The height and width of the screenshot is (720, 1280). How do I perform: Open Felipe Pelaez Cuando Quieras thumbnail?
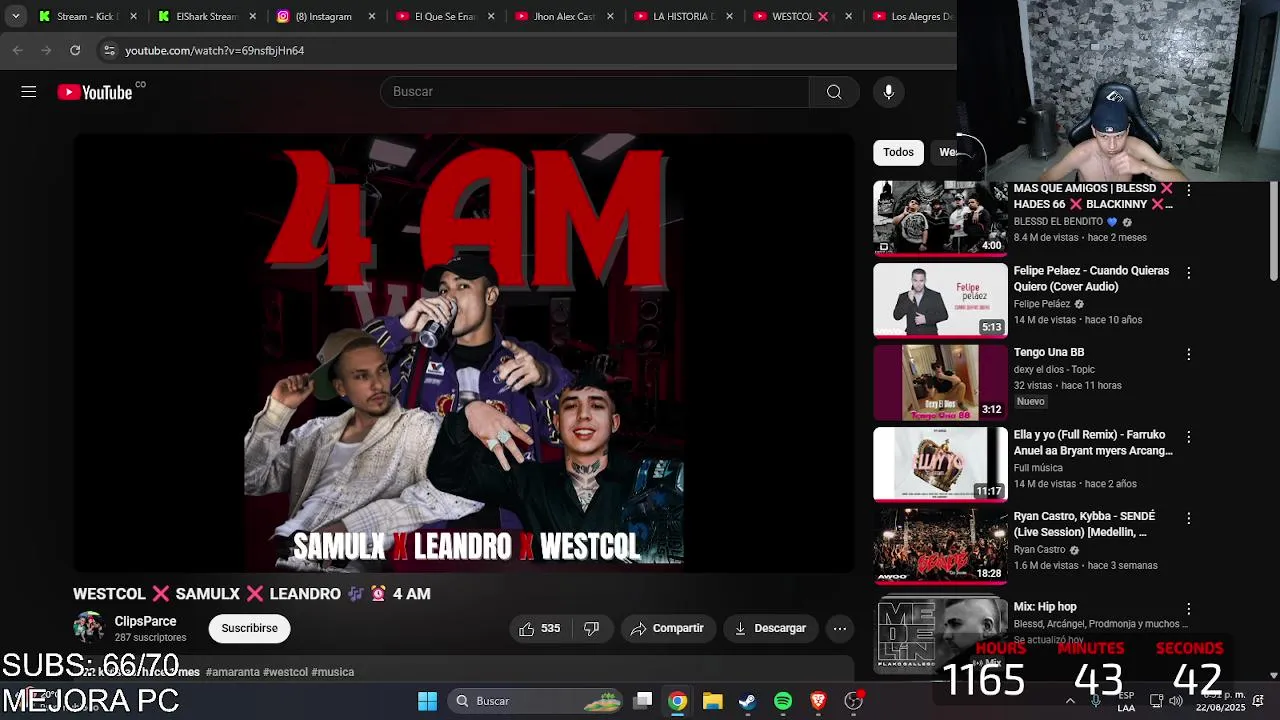pyautogui.click(x=940, y=300)
